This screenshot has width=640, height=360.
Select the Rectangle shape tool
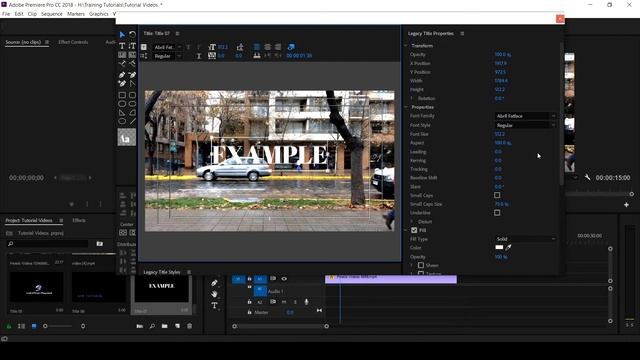tap(122, 95)
